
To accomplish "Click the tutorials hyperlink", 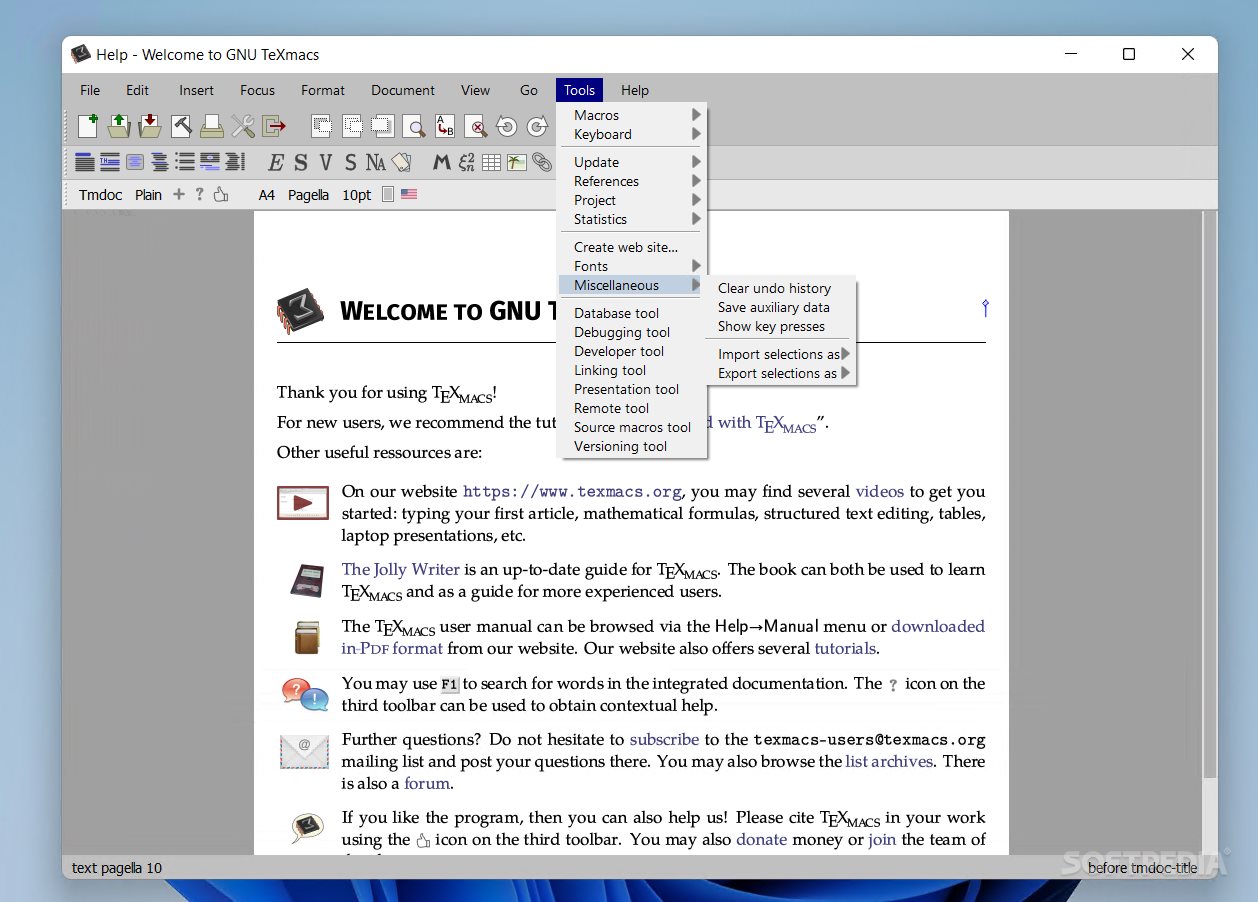I will [x=845, y=648].
